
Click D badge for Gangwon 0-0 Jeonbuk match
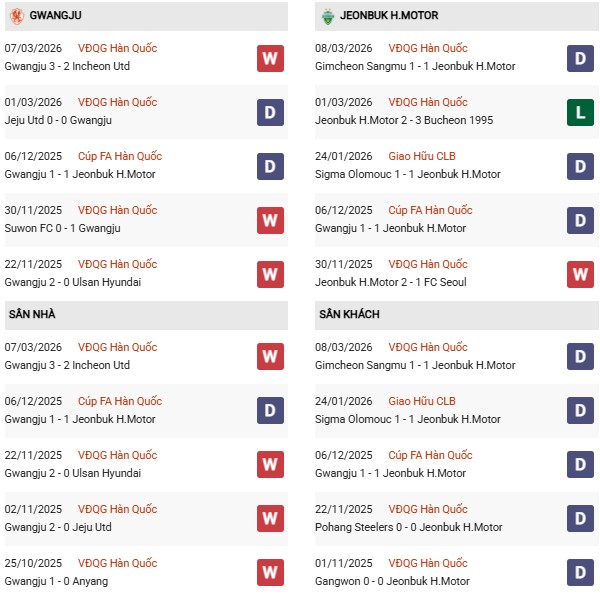coord(580,573)
